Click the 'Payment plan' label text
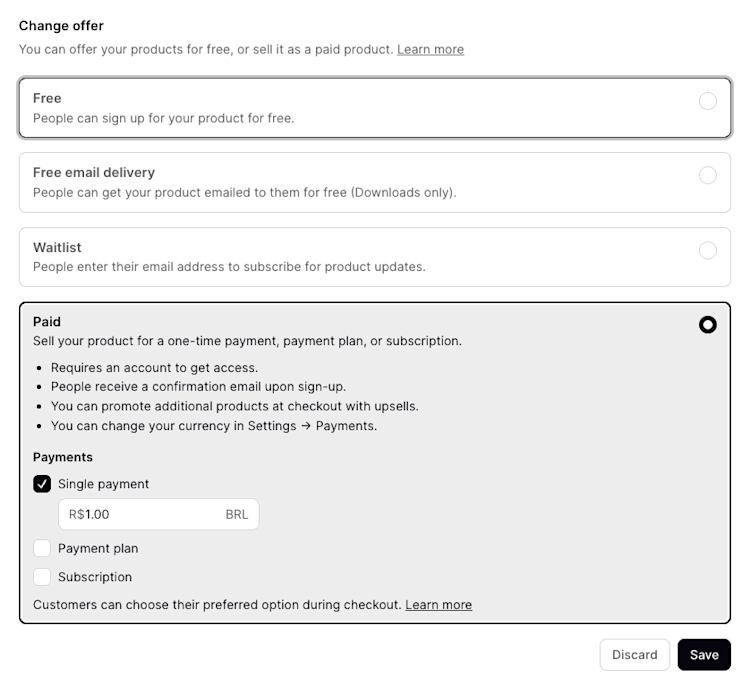Viewport: 750px width, 686px height. point(98,548)
